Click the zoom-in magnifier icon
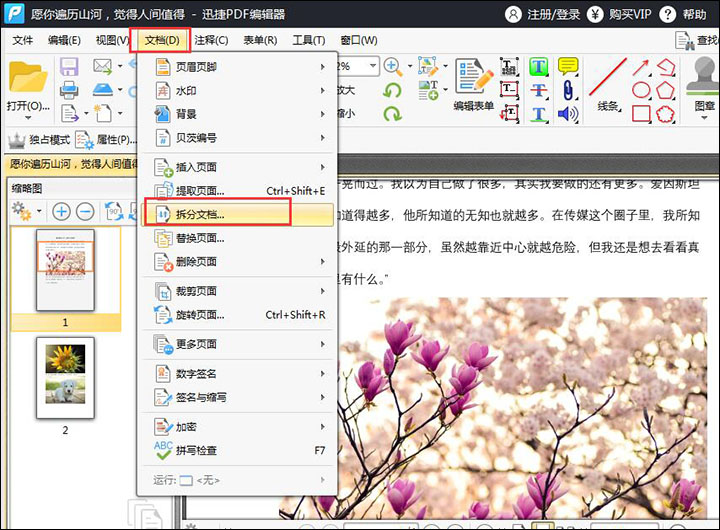720x530 pixels. [392, 66]
